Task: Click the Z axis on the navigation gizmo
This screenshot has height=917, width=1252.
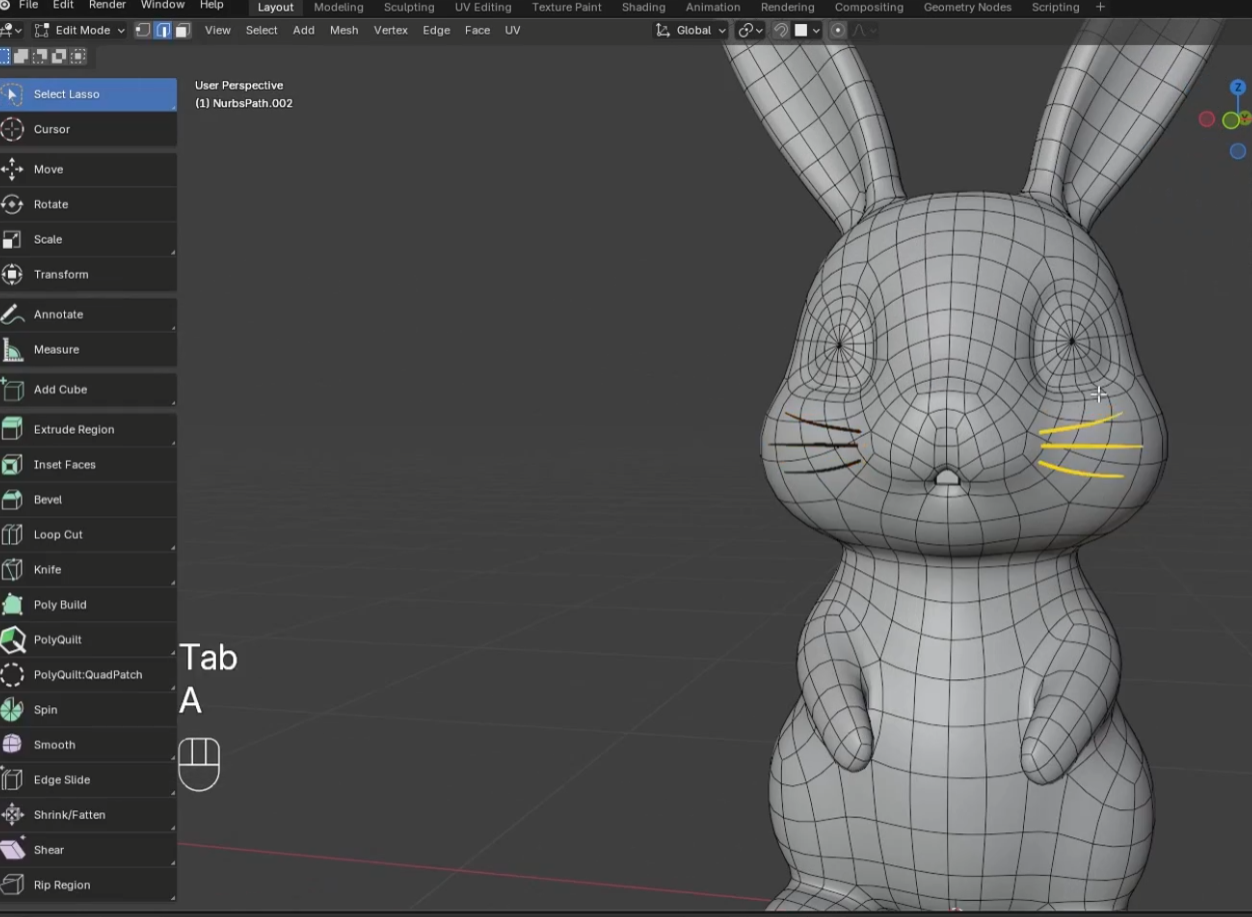Action: click(x=1238, y=87)
